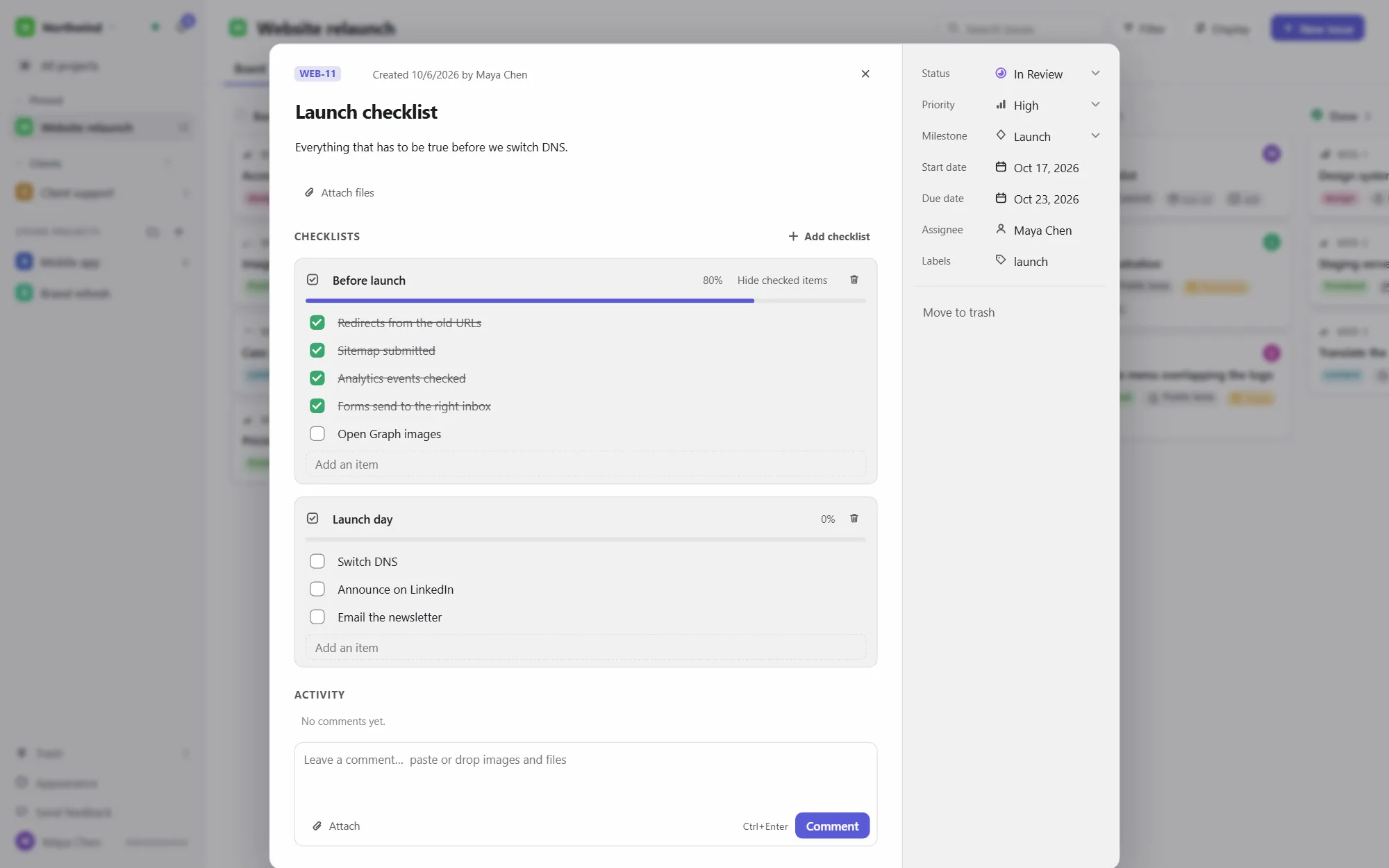Open the Milestone dropdown chevron

1095,135
